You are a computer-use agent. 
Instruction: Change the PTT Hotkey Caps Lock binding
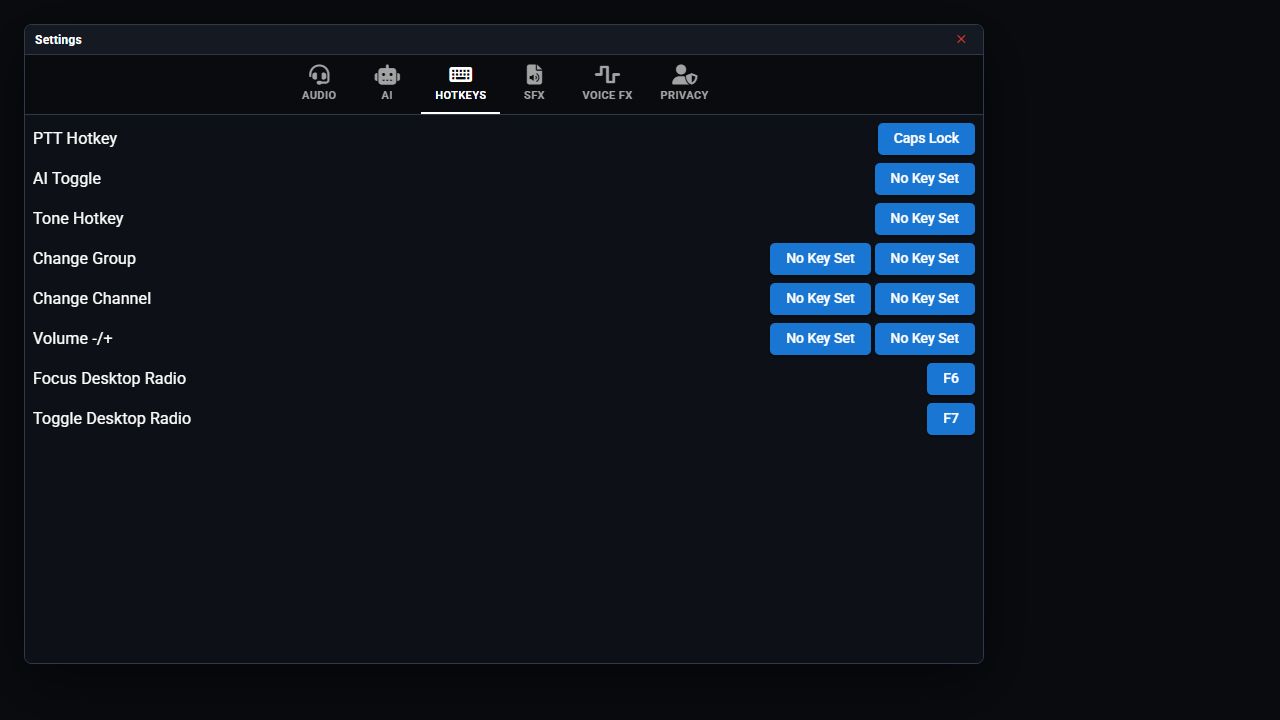click(926, 139)
